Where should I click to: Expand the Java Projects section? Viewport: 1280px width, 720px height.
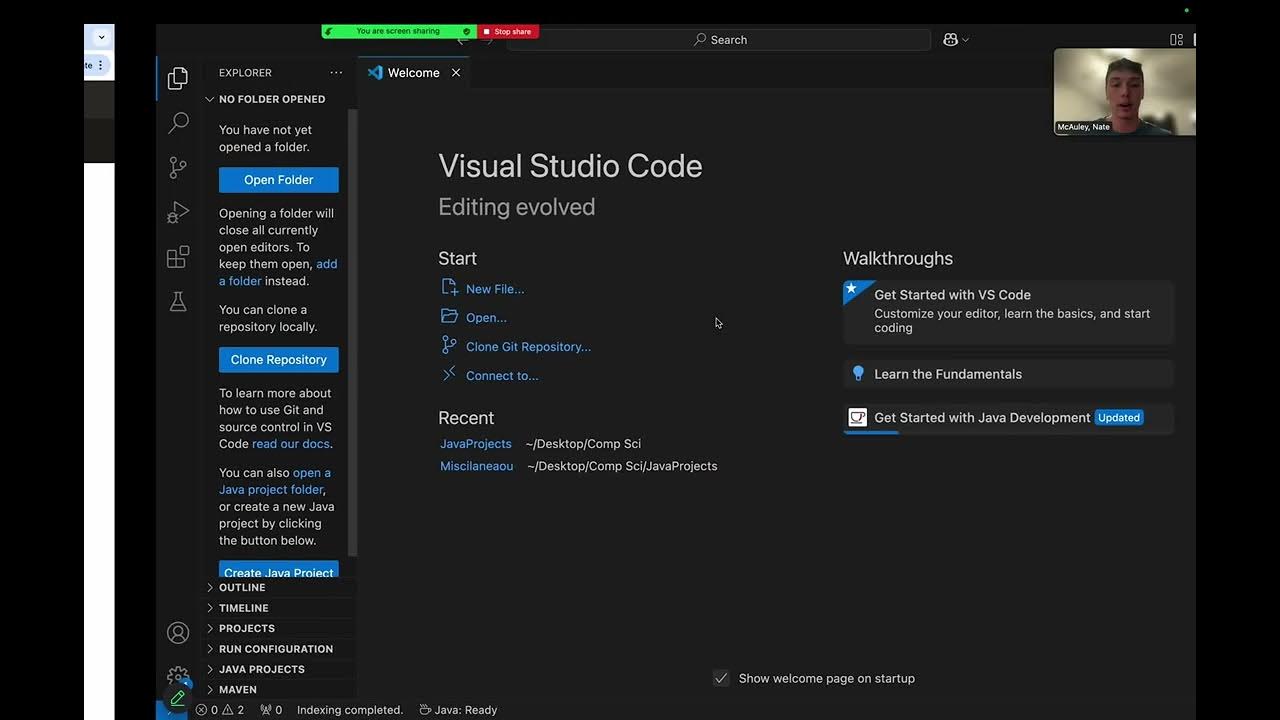click(261, 669)
